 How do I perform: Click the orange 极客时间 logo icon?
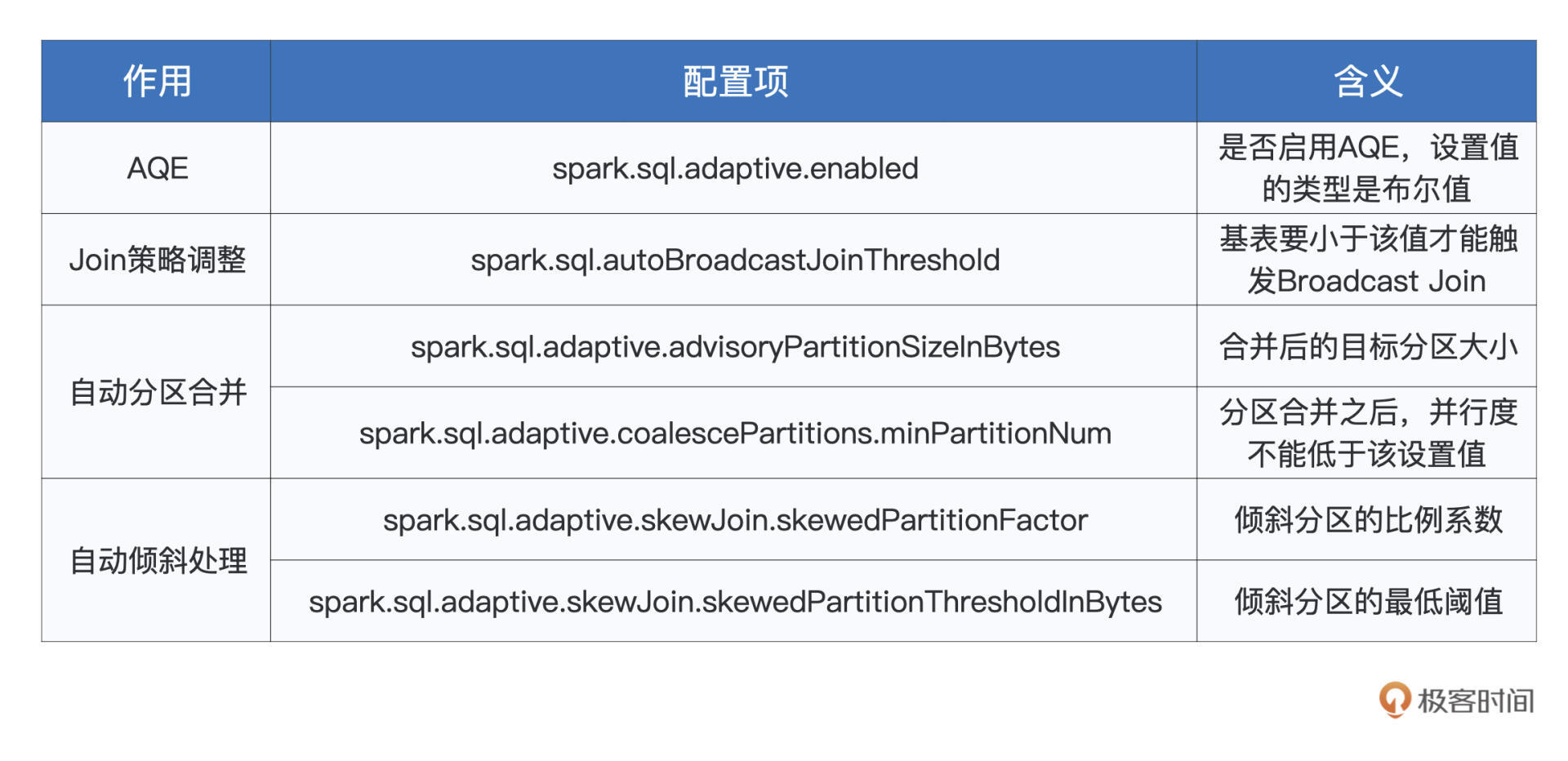coord(1394,700)
